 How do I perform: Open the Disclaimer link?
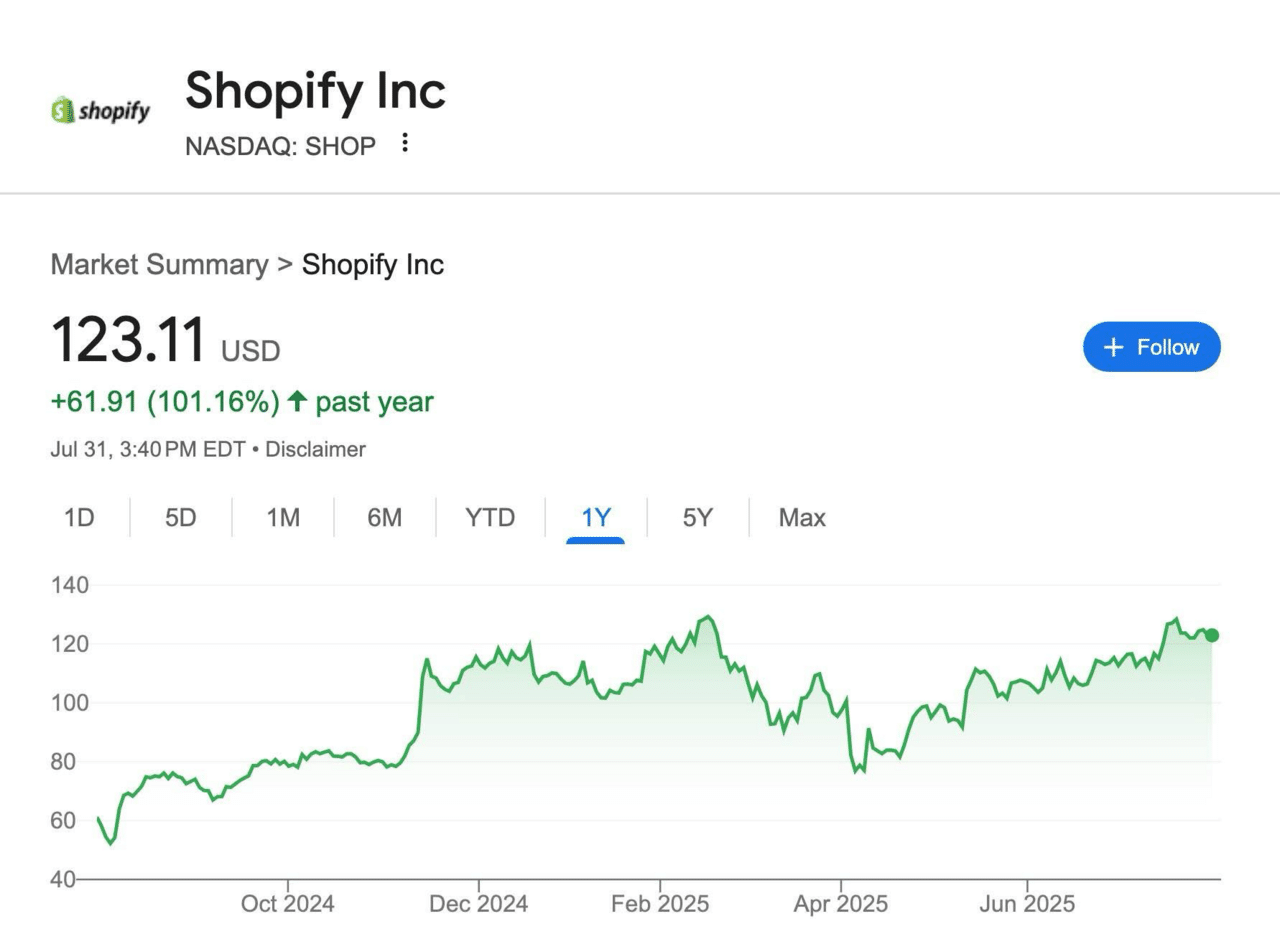[315, 450]
